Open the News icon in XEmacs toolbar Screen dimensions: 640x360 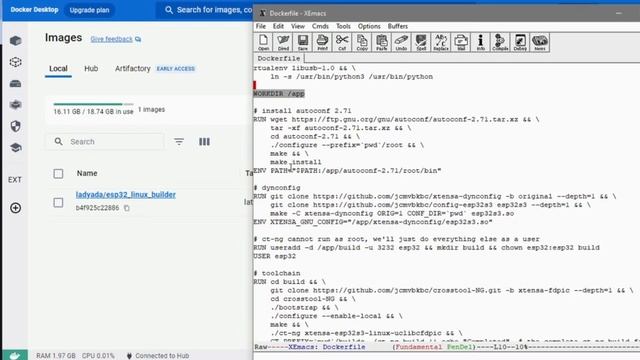point(540,42)
